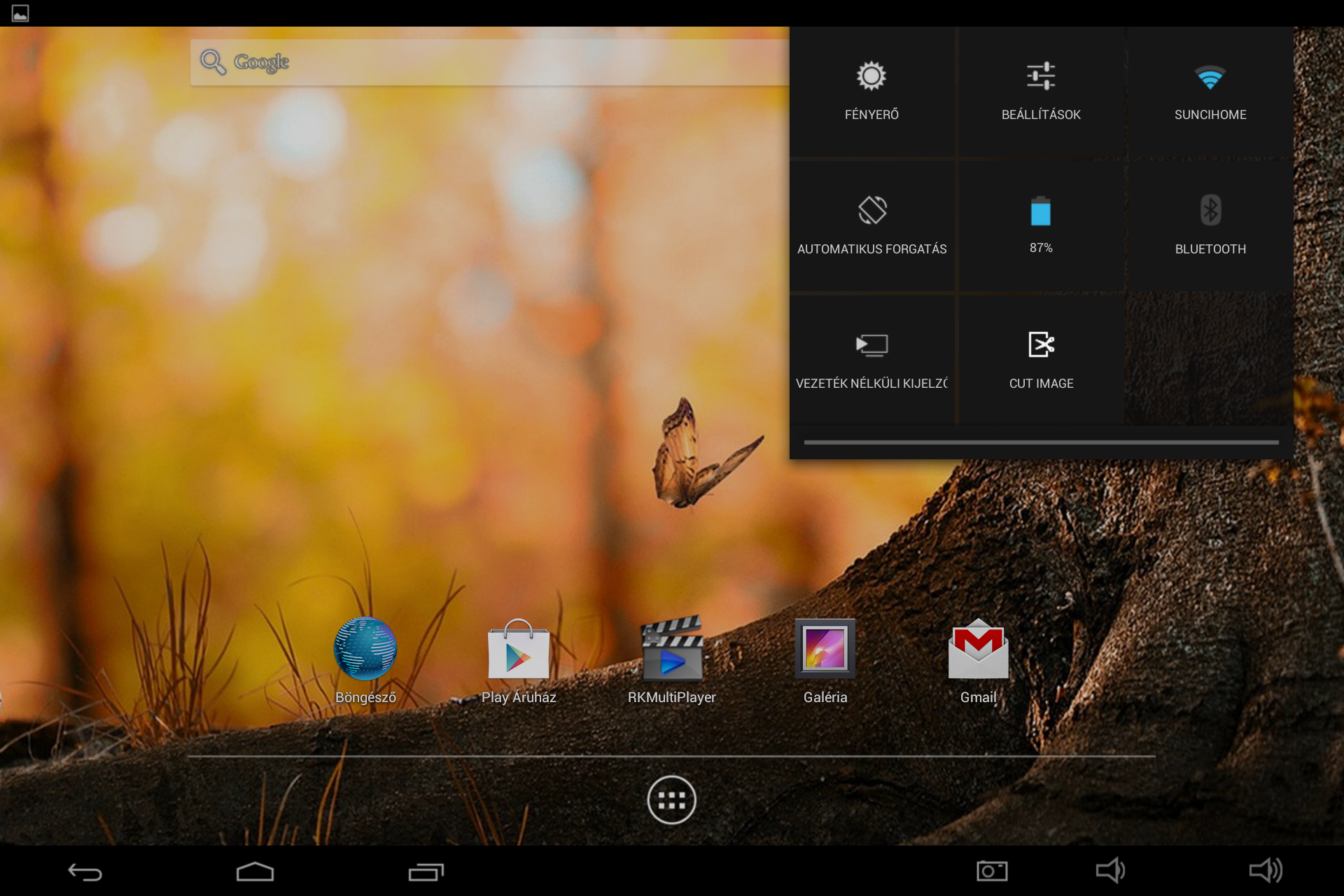
Task: Tap the Cut Image tile
Action: click(1041, 360)
